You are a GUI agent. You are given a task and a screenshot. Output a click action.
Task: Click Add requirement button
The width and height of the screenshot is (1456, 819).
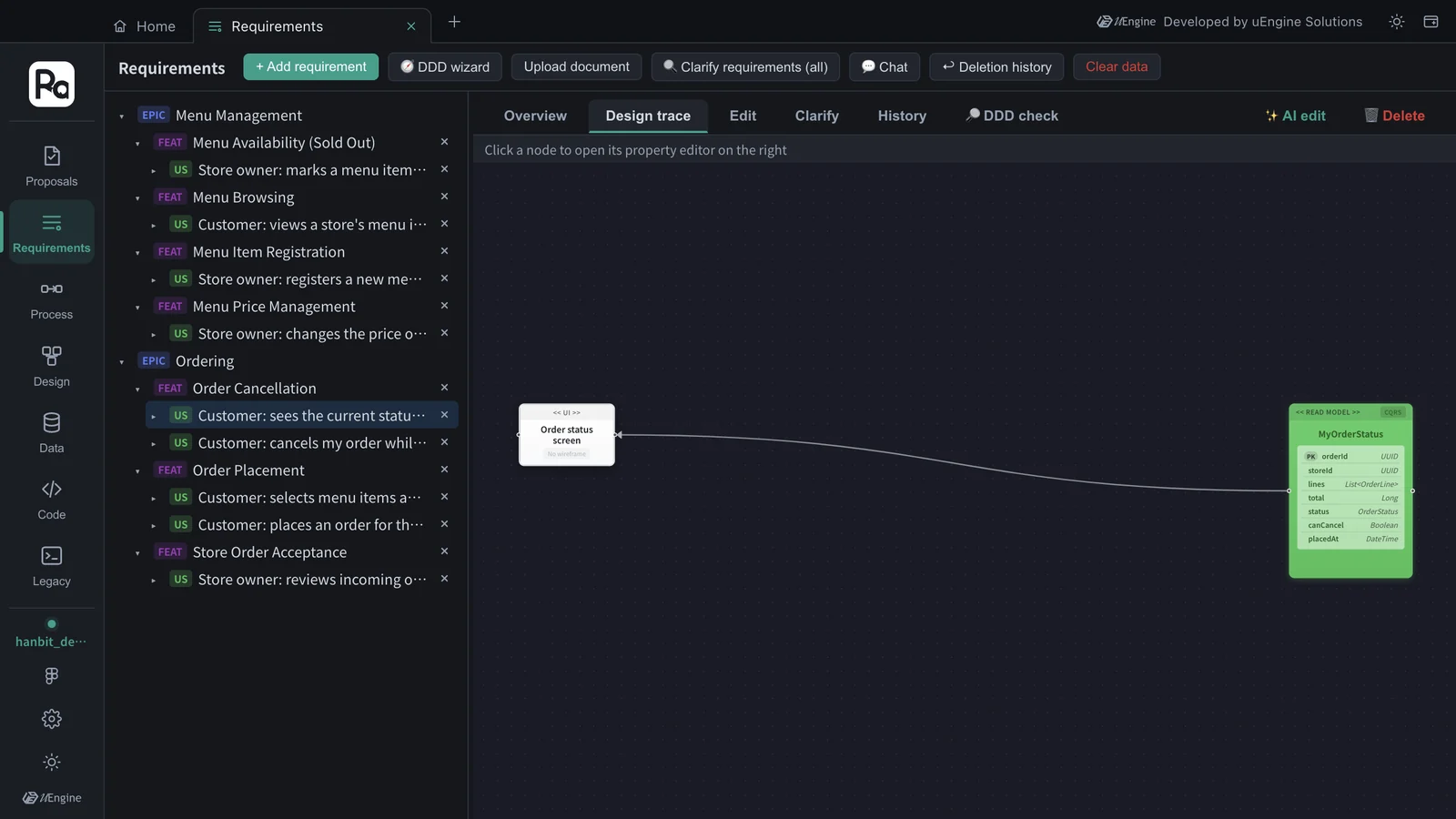pos(311,66)
